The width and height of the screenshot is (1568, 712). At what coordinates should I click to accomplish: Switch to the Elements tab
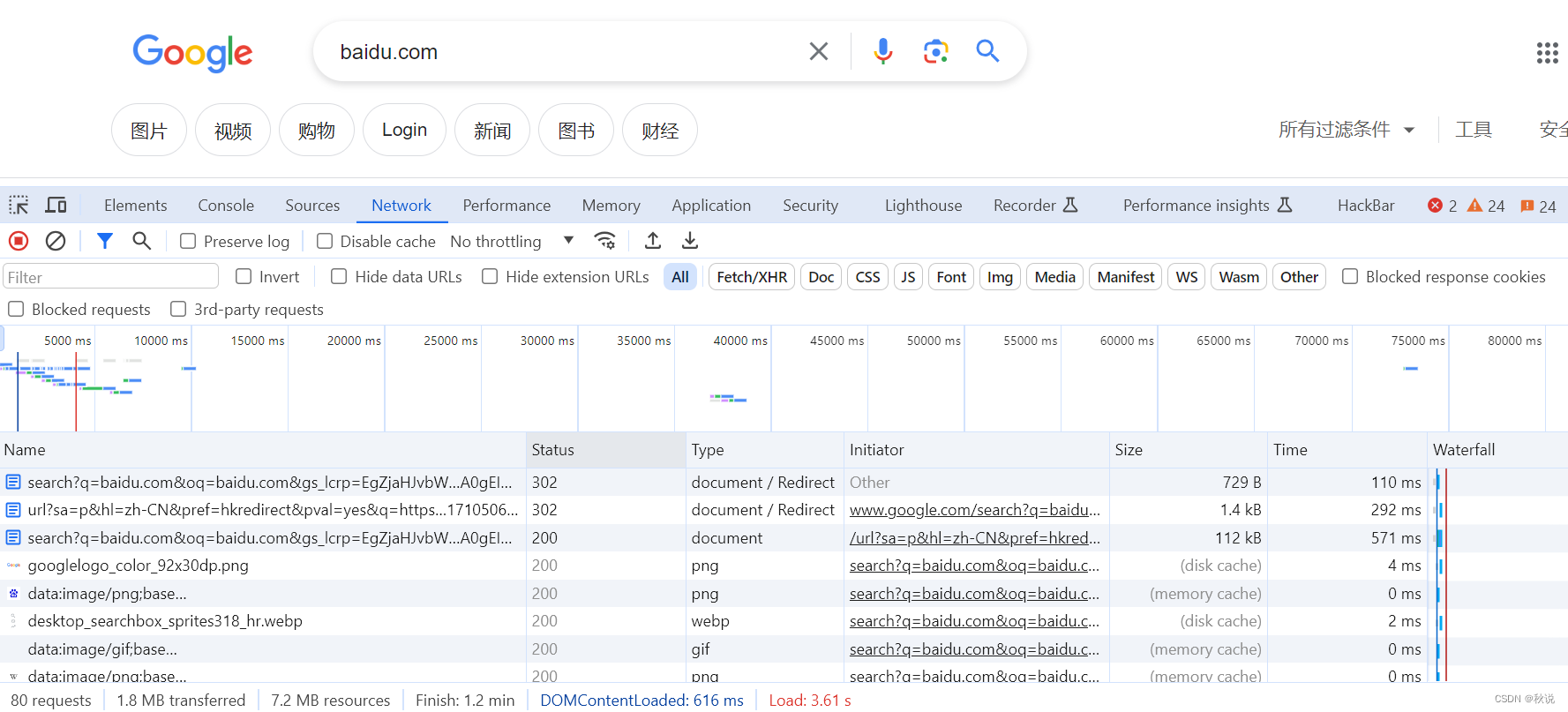tap(135, 206)
